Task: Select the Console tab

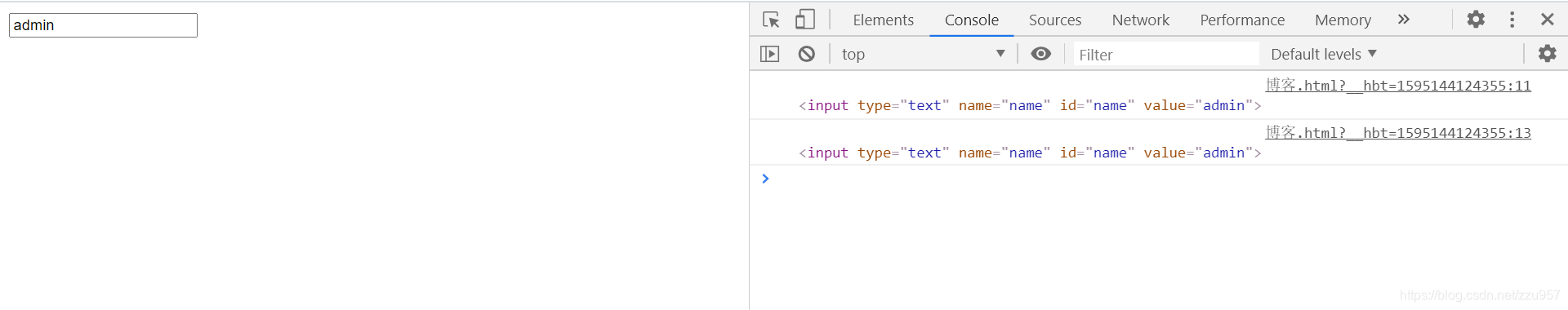Action: [x=972, y=20]
